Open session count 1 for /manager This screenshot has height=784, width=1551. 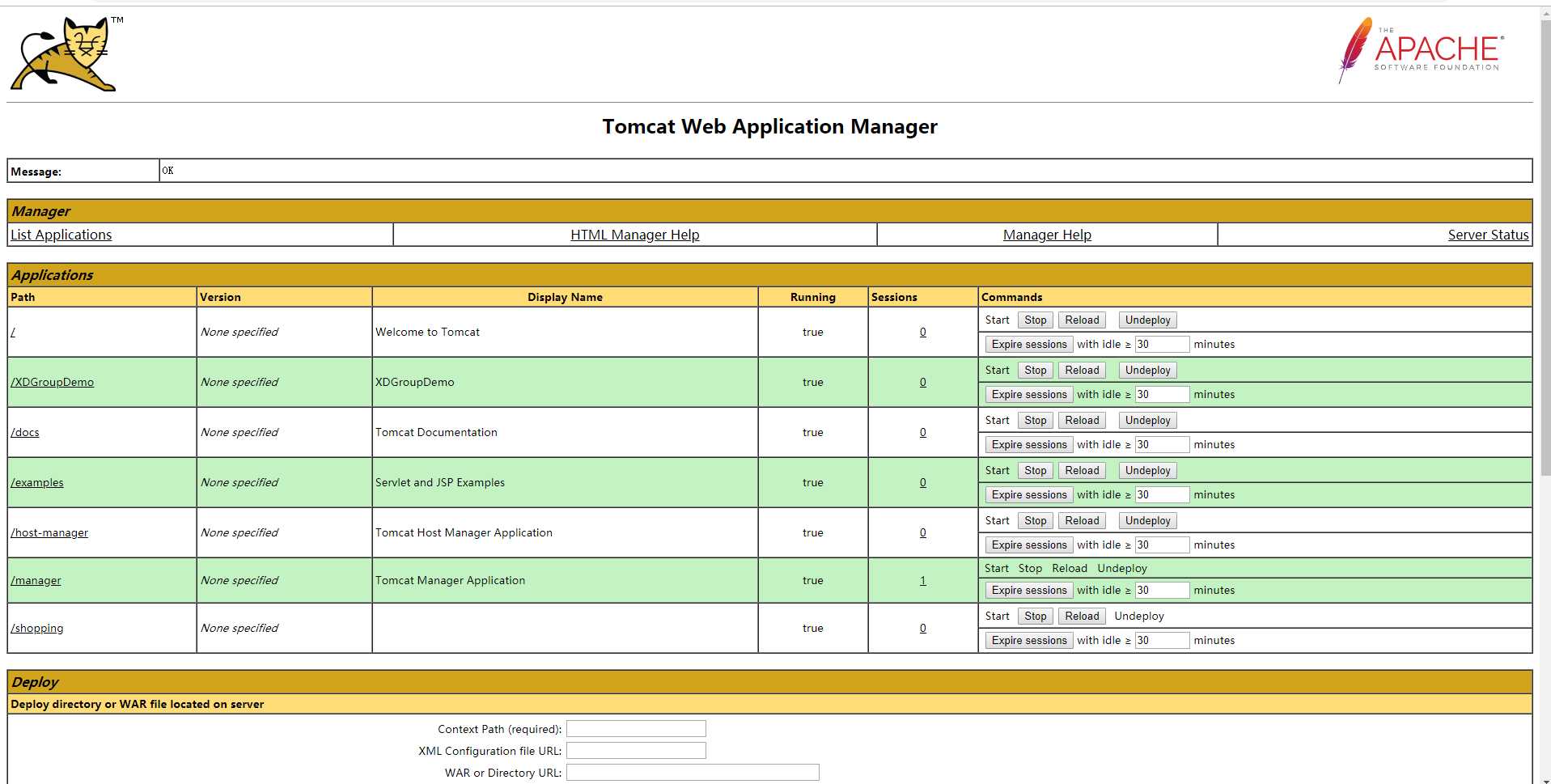click(x=922, y=580)
